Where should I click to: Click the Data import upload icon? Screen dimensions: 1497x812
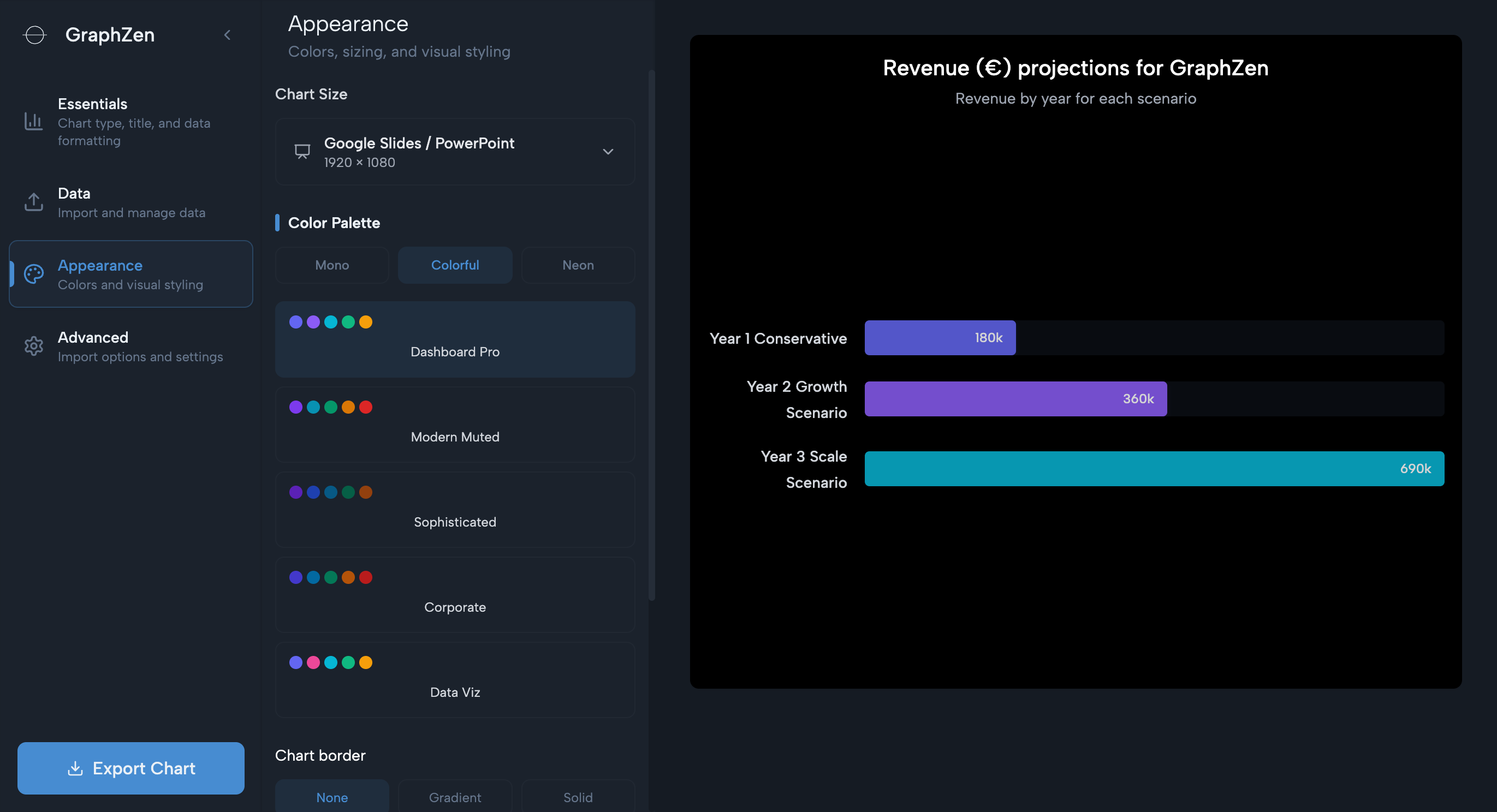coord(34,201)
